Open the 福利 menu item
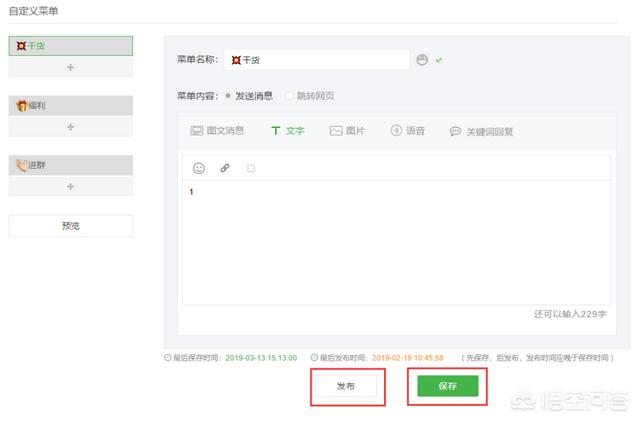Screen dimensions: 640x422 pos(70,106)
